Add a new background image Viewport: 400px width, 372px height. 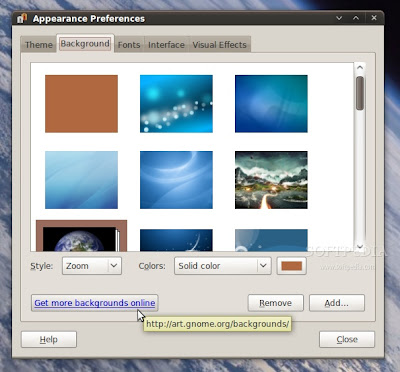click(337, 303)
